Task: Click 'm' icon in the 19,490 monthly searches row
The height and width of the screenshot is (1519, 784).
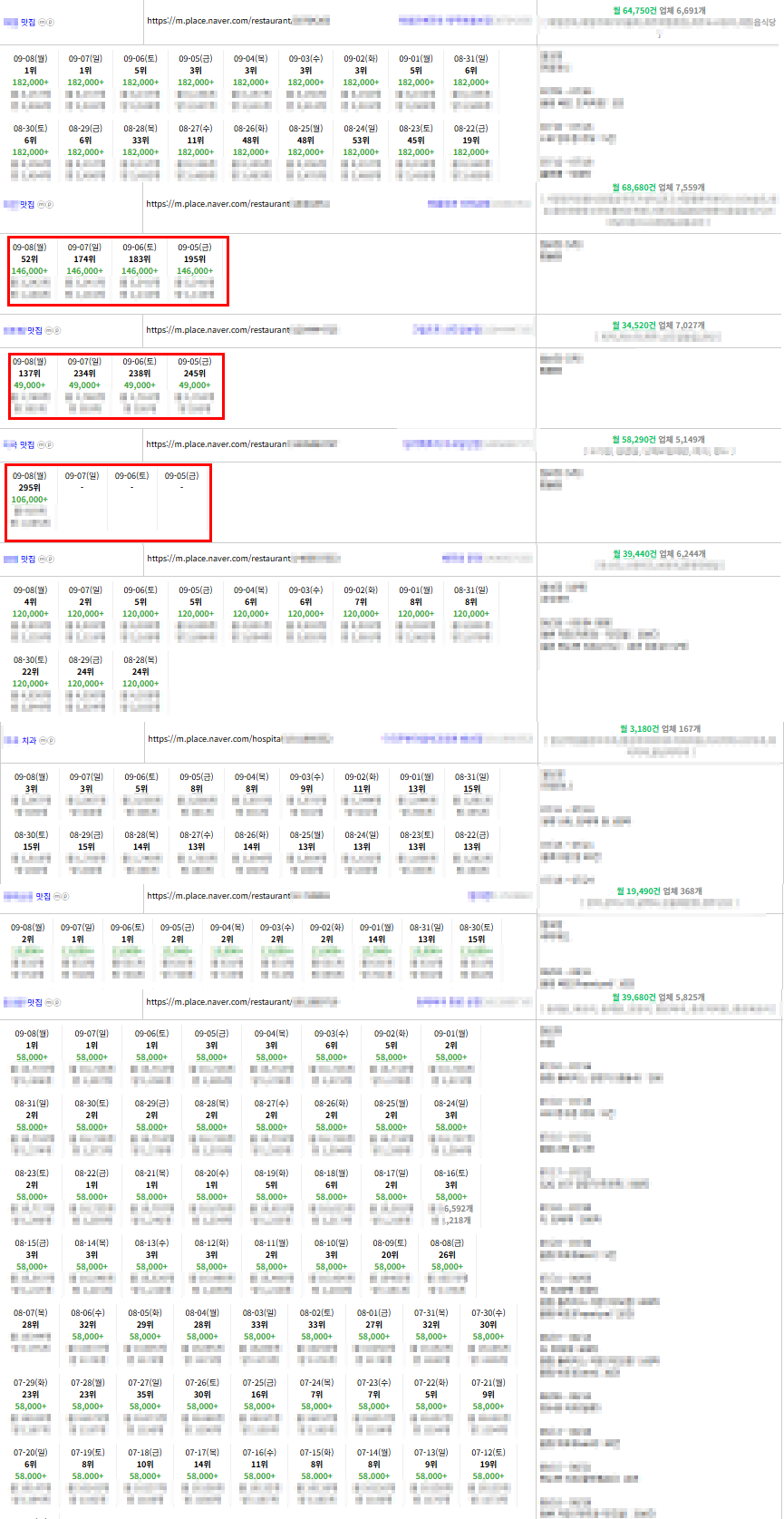Action: tap(57, 897)
